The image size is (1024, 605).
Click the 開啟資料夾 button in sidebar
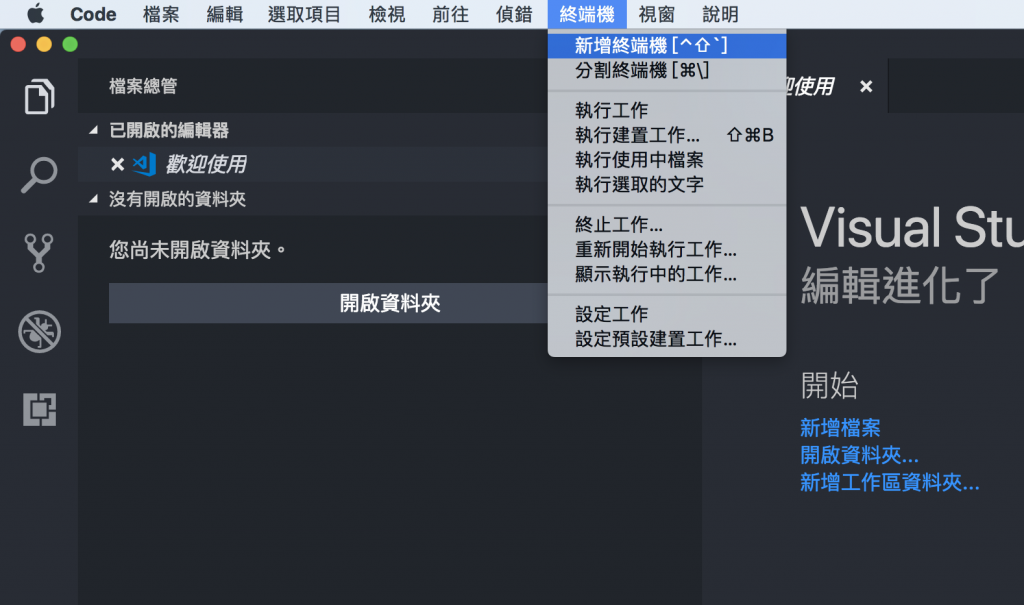pyautogui.click(x=328, y=302)
